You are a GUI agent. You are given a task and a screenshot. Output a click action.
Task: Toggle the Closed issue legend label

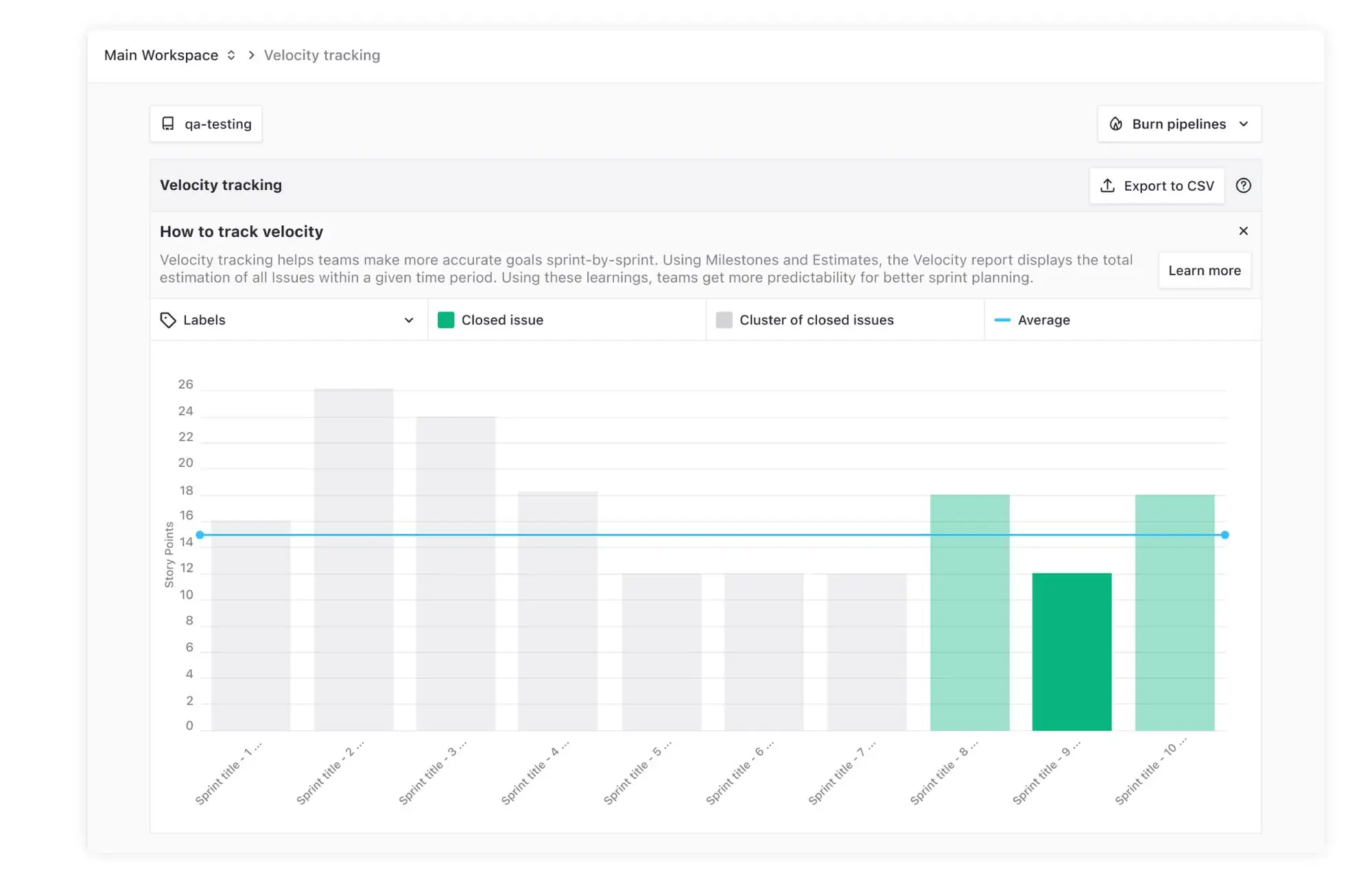tap(502, 320)
